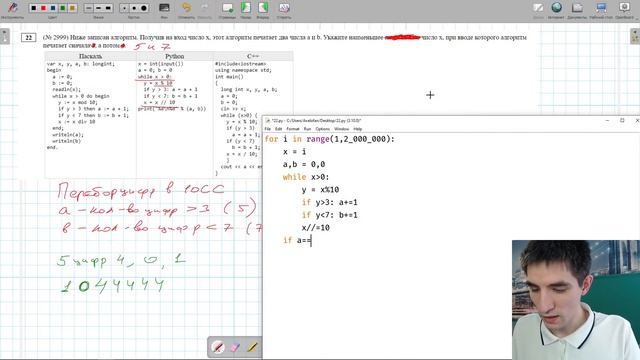Click the 'x = i' code line
Viewport: 640px width, 360px height.
pos(294,152)
